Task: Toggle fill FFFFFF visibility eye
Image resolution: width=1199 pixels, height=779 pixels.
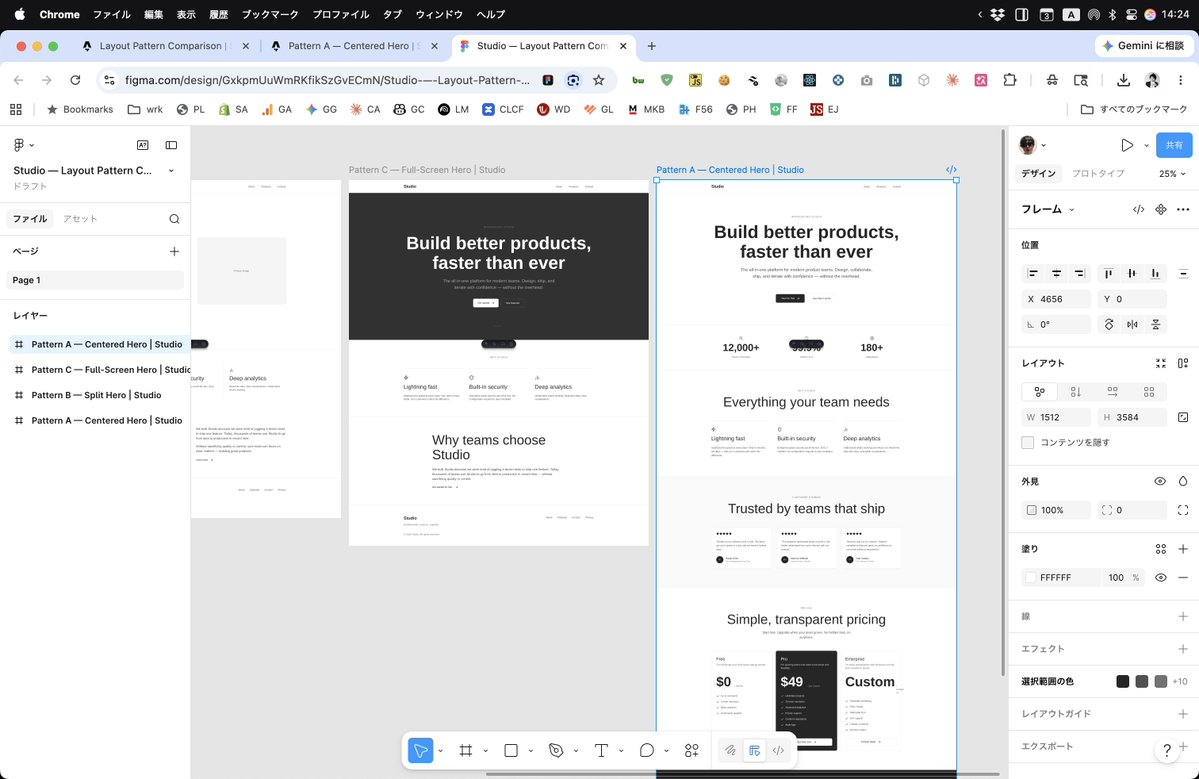Action: pos(1160,578)
